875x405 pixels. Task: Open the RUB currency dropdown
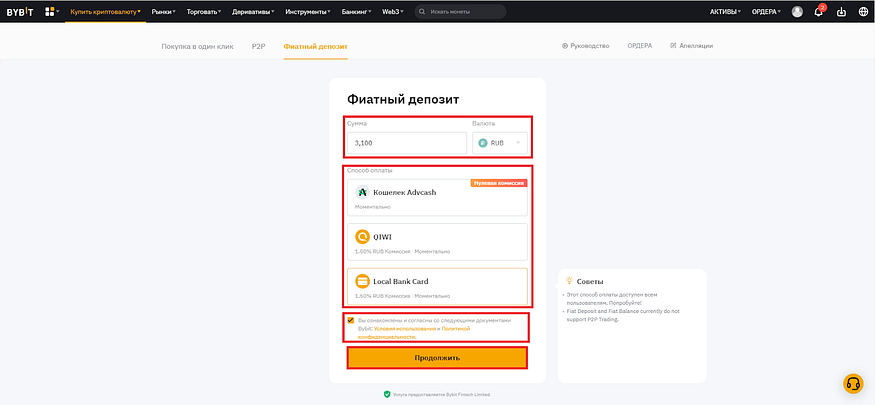pyautogui.click(x=500, y=143)
